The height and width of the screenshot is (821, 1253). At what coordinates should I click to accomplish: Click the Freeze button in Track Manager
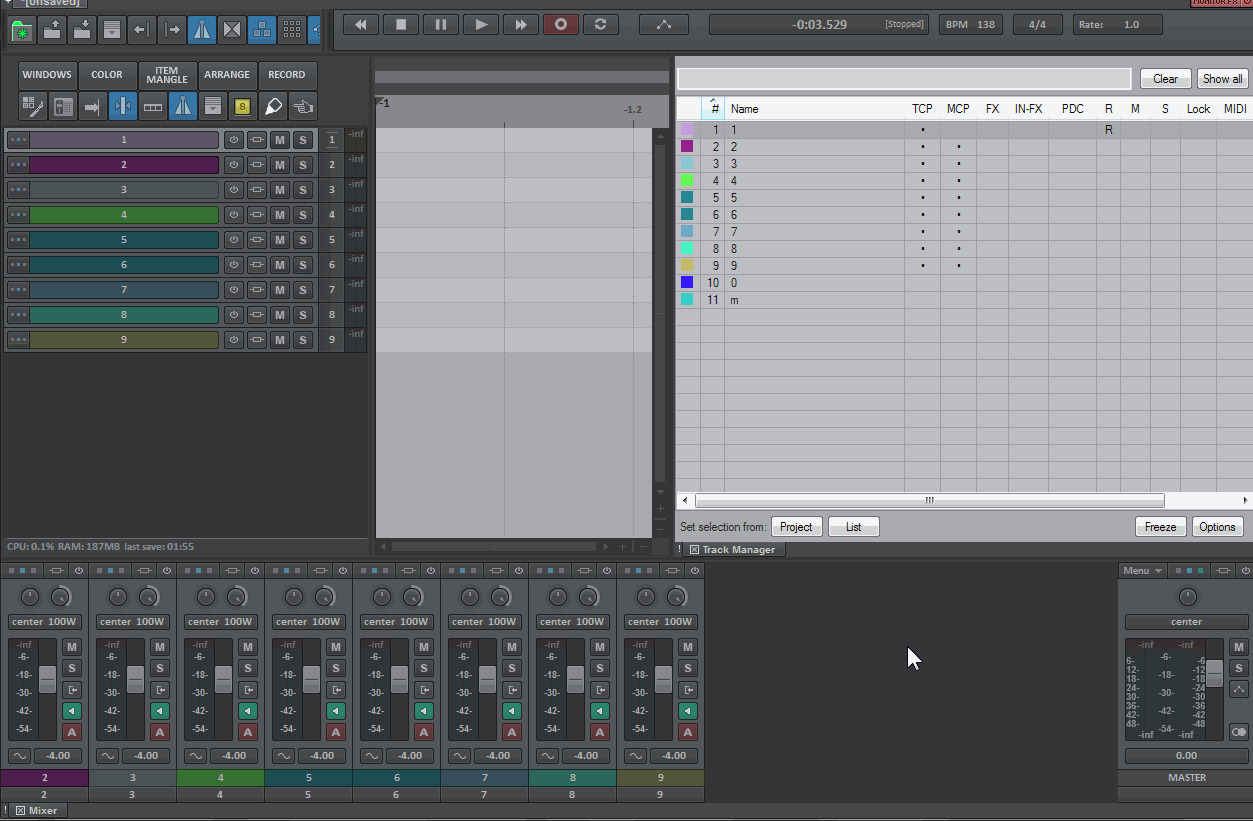pyautogui.click(x=1160, y=527)
